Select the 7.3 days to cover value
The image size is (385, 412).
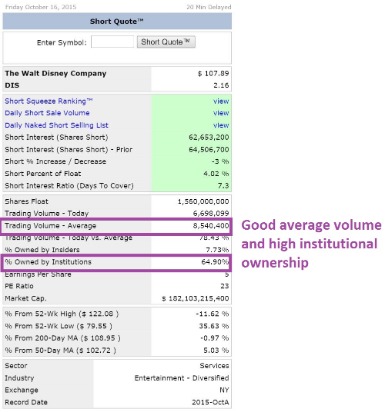point(223,185)
